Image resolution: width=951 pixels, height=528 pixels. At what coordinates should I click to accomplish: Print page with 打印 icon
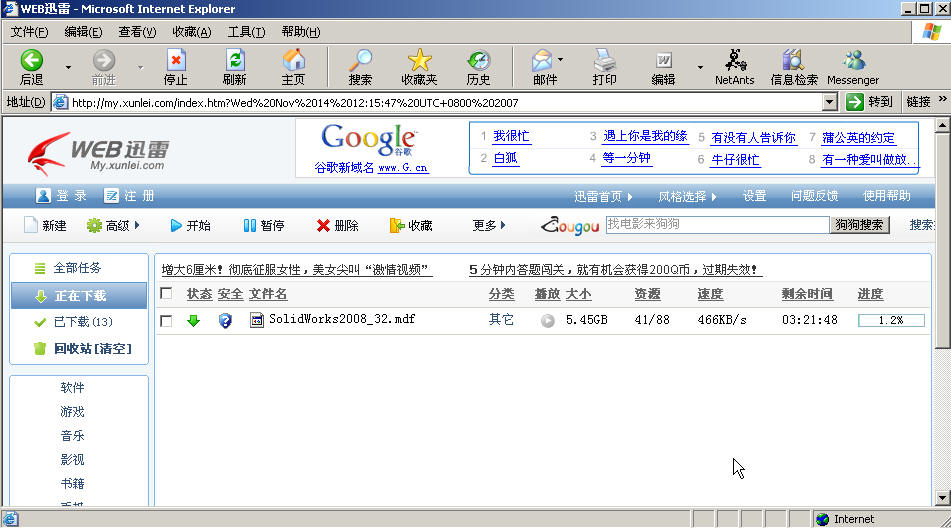[604, 60]
